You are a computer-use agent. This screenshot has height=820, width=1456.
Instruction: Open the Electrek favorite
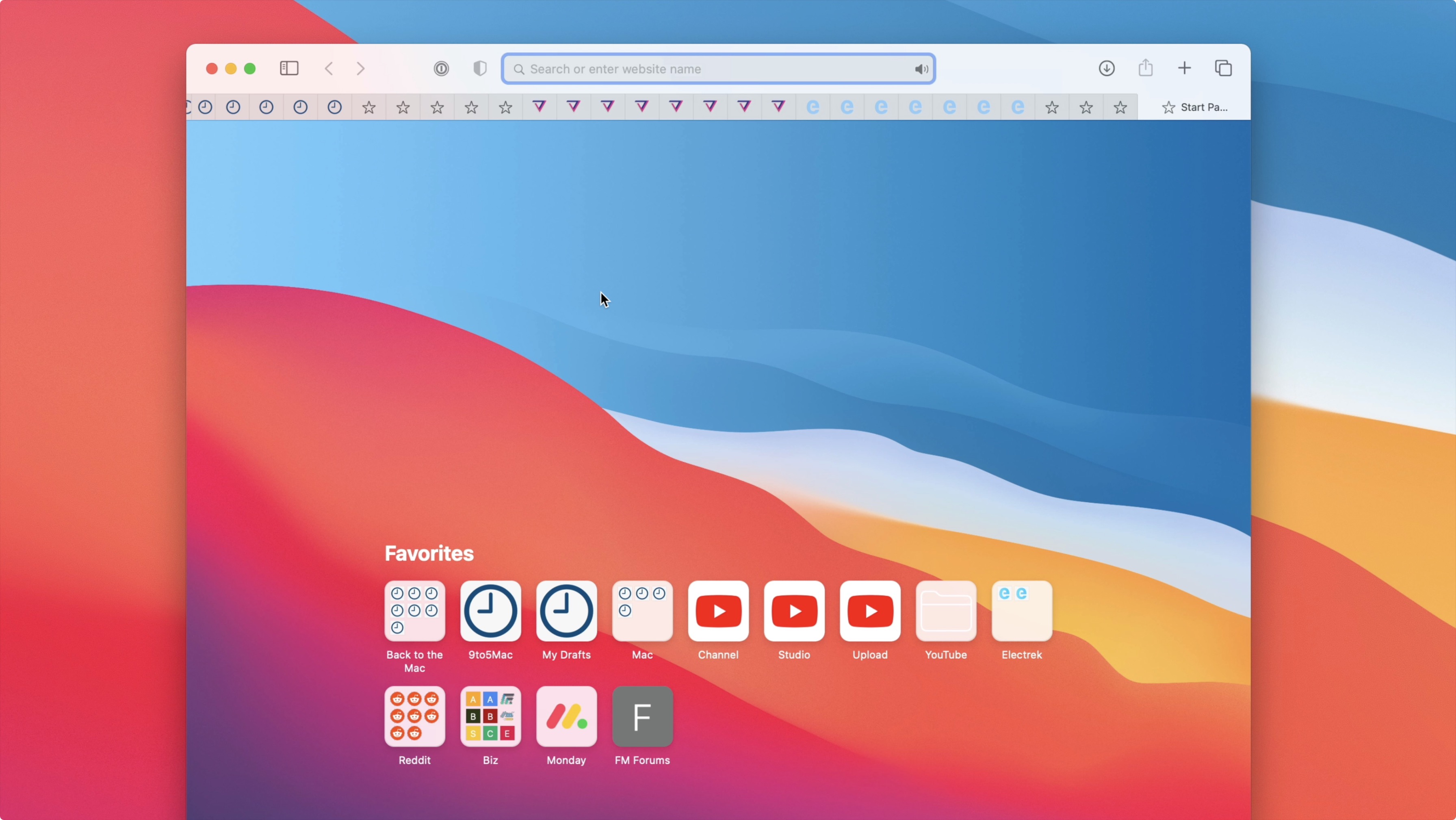pyautogui.click(x=1021, y=611)
